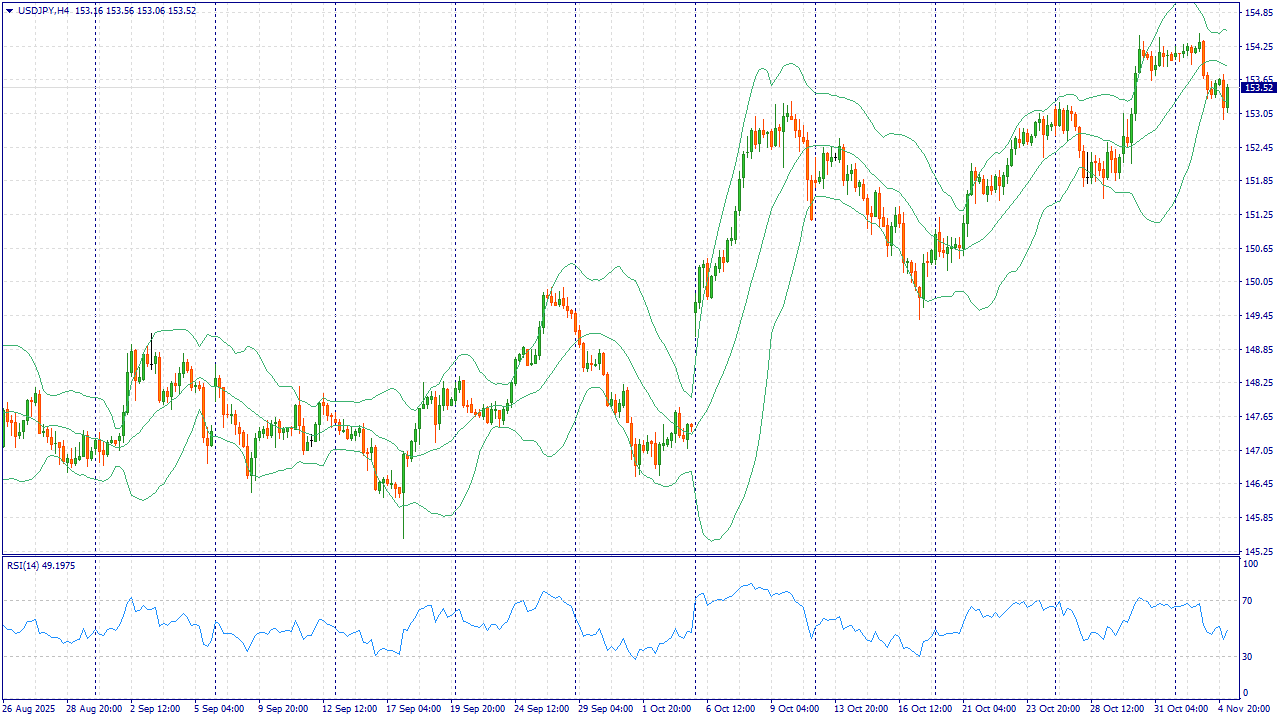Image resolution: width=1280 pixels, height=720 pixels.
Task: Click the divider between price chart and RSI pane
Action: (x=620, y=555)
